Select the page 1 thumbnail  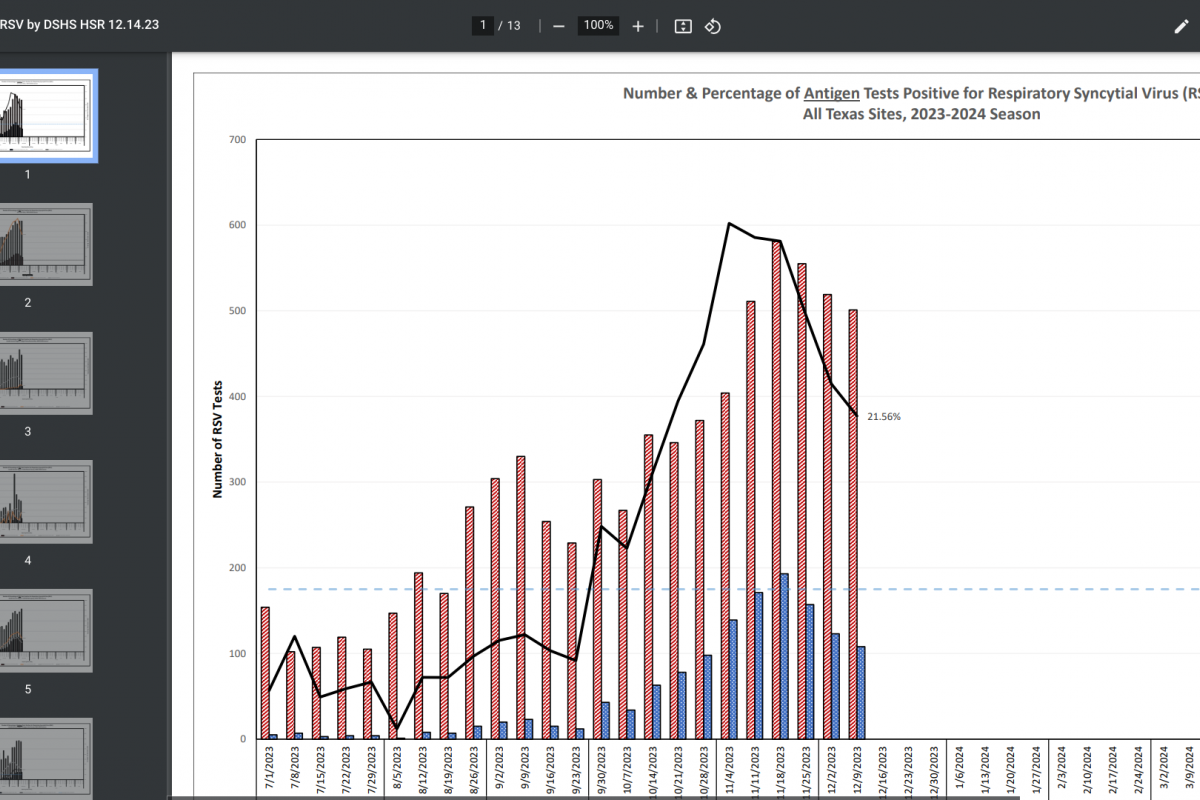coord(47,115)
